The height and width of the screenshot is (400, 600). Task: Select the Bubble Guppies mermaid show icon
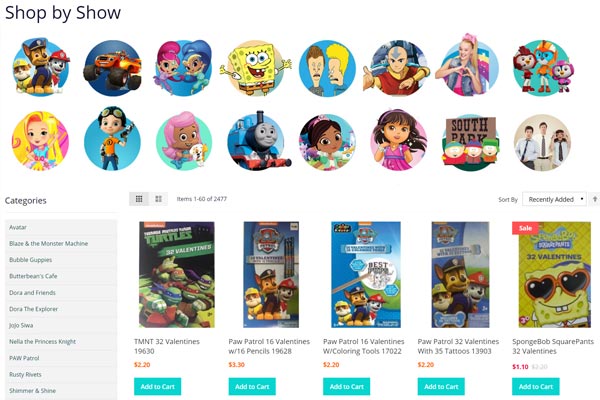point(184,141)
